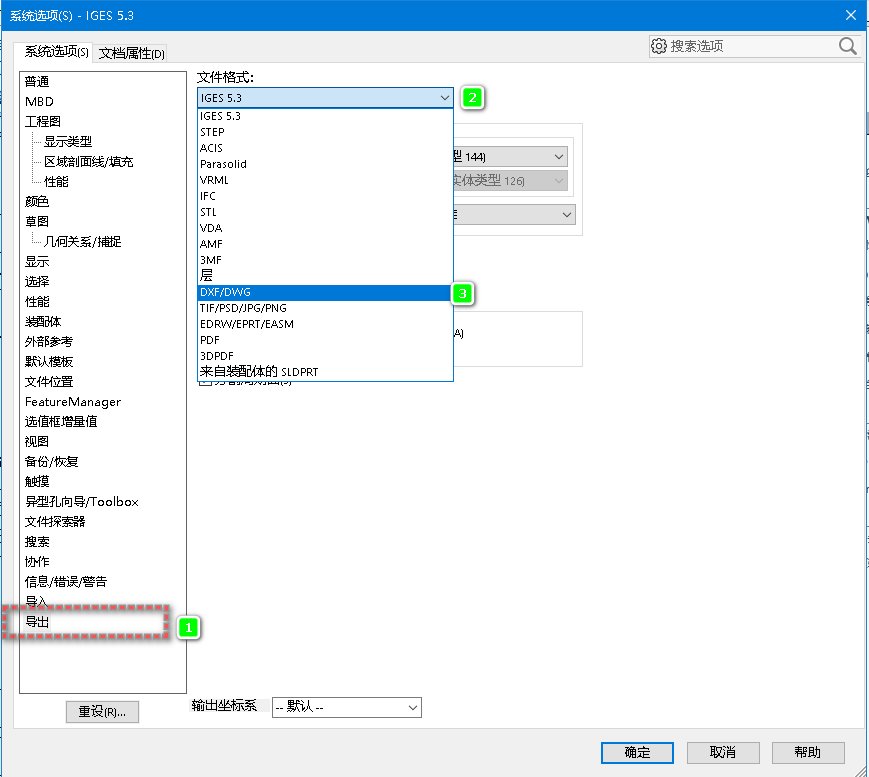Select 外部参考 in the options tree
The height and width of the screenshot is (777, 869).
pos(49,342)
